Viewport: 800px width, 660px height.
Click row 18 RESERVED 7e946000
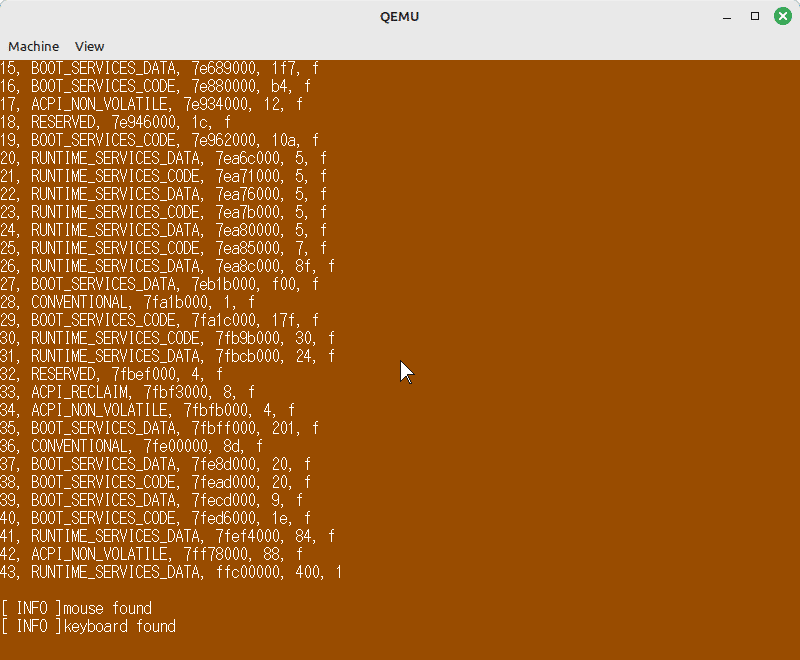click(x=115, y=122)
